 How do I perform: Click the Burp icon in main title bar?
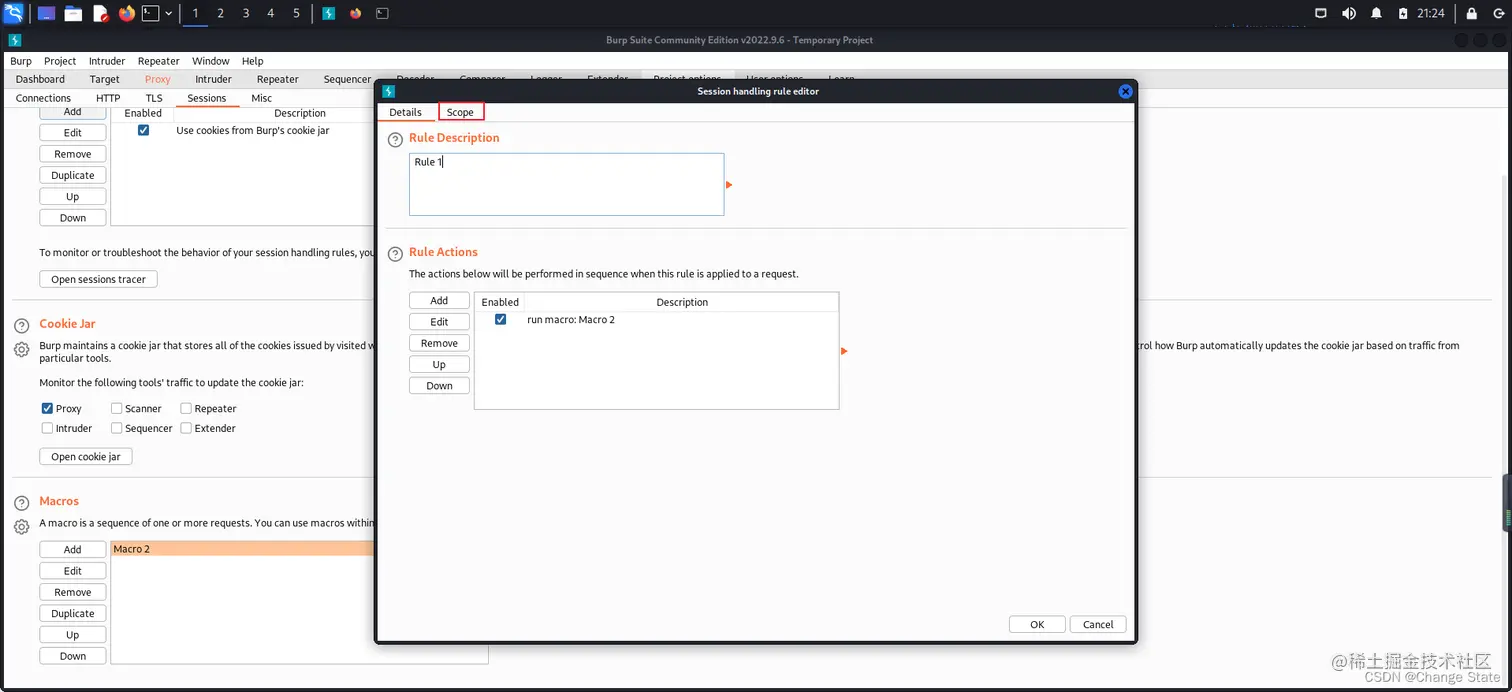pyautogui.click(x=14, y=40)
